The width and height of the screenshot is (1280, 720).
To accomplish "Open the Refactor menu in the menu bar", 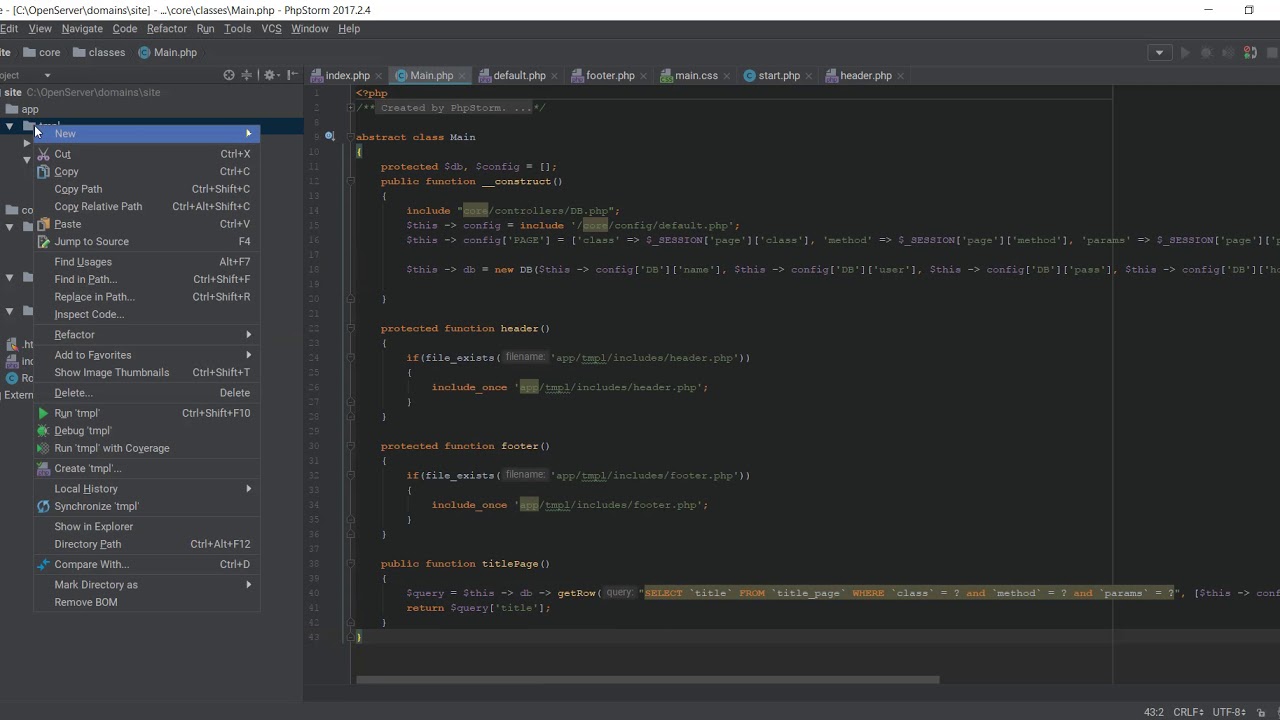I will pyautogui.click(x=167, y=29).
